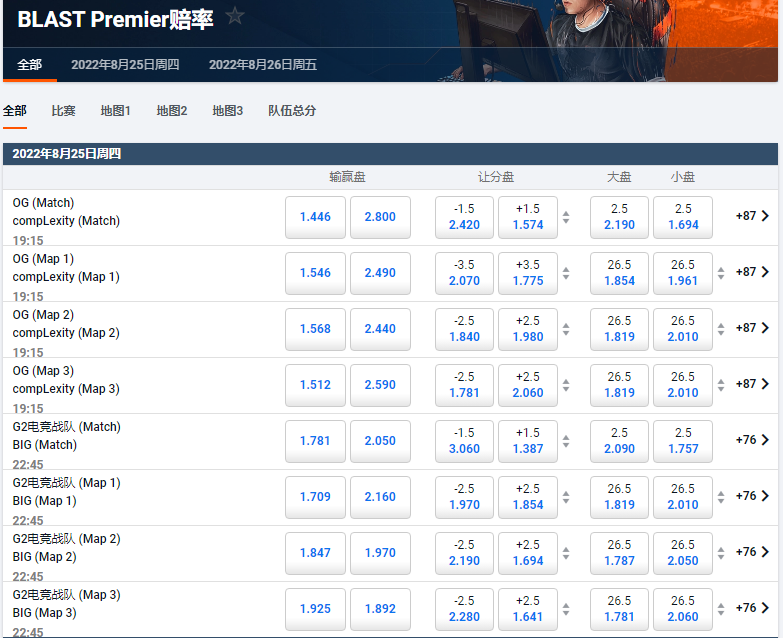This screenshot has width=783, height=638.
Task: Expand +87 markets for OG Map 3
Action: click(752, 384)
